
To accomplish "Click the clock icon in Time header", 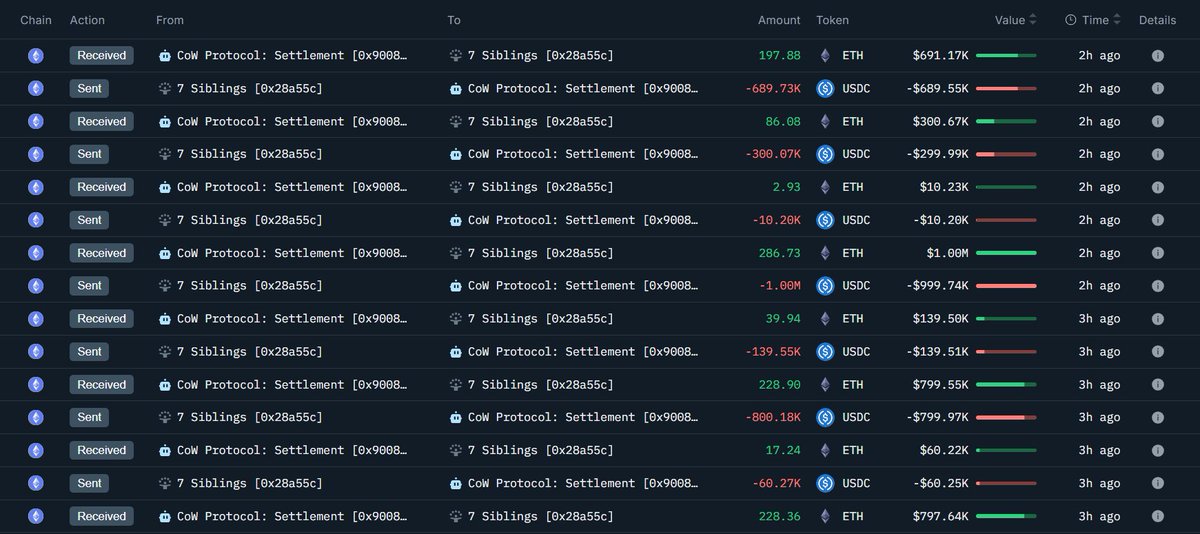I will coord(1071,20).
